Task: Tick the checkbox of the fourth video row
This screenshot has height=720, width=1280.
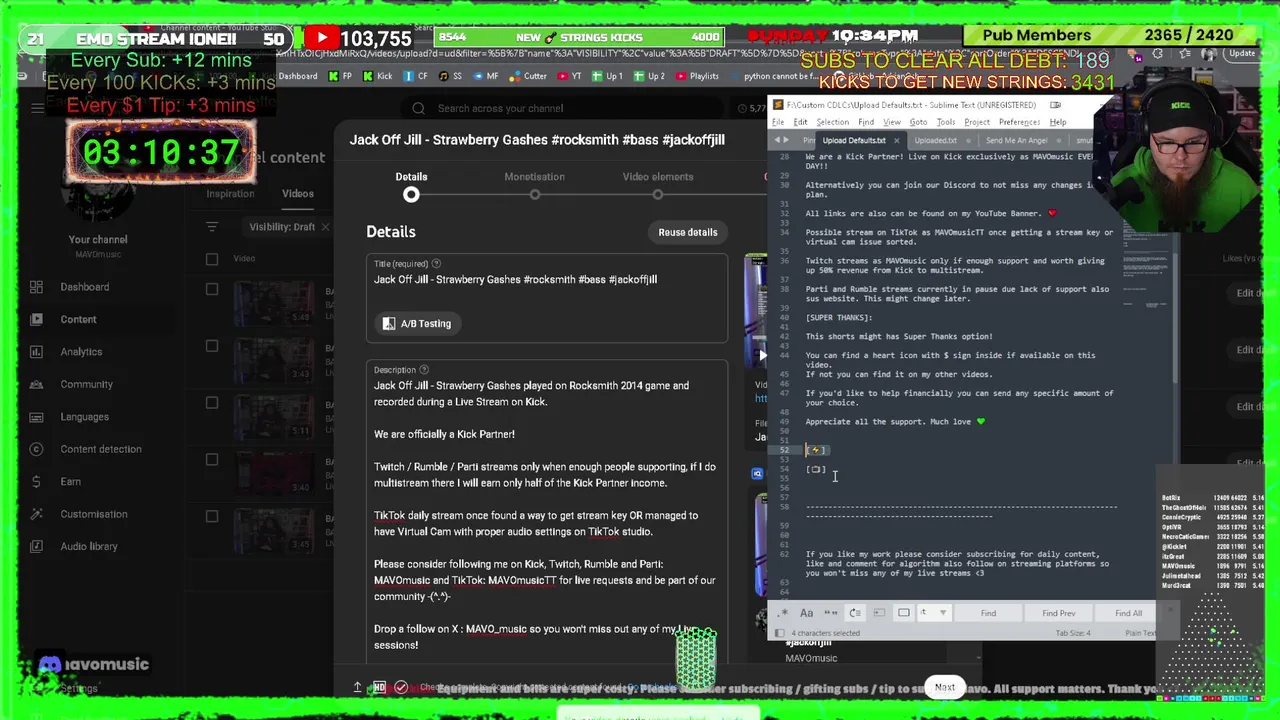Action: point(212,460)
